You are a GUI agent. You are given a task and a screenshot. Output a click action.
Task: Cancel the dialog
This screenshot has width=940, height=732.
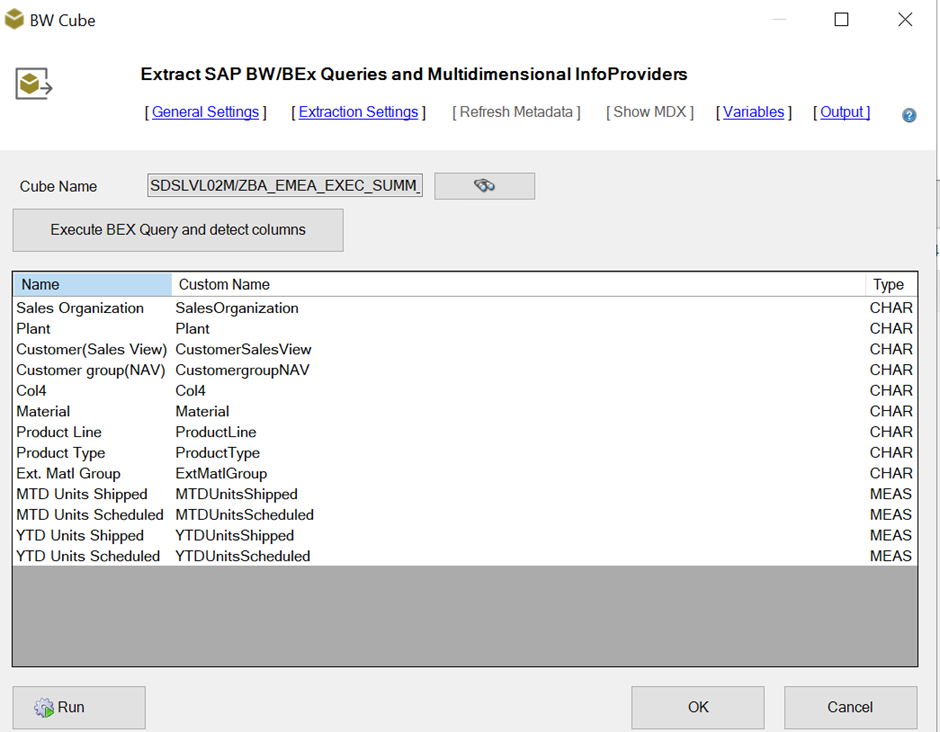point(851,707)
